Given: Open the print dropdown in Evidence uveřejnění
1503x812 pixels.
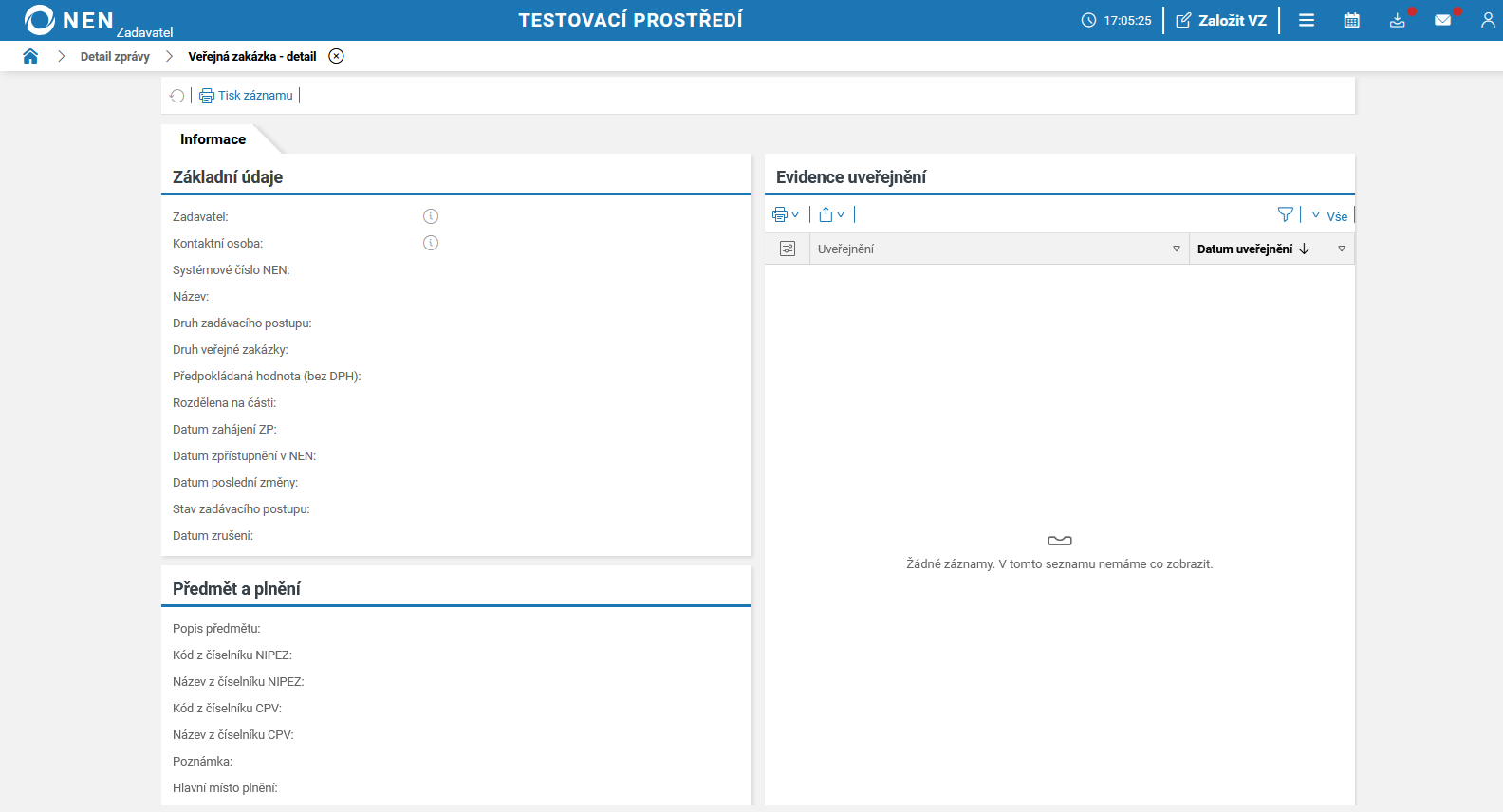Looking at the screenshot, I should pyautogui.click(x=786, y=214).
